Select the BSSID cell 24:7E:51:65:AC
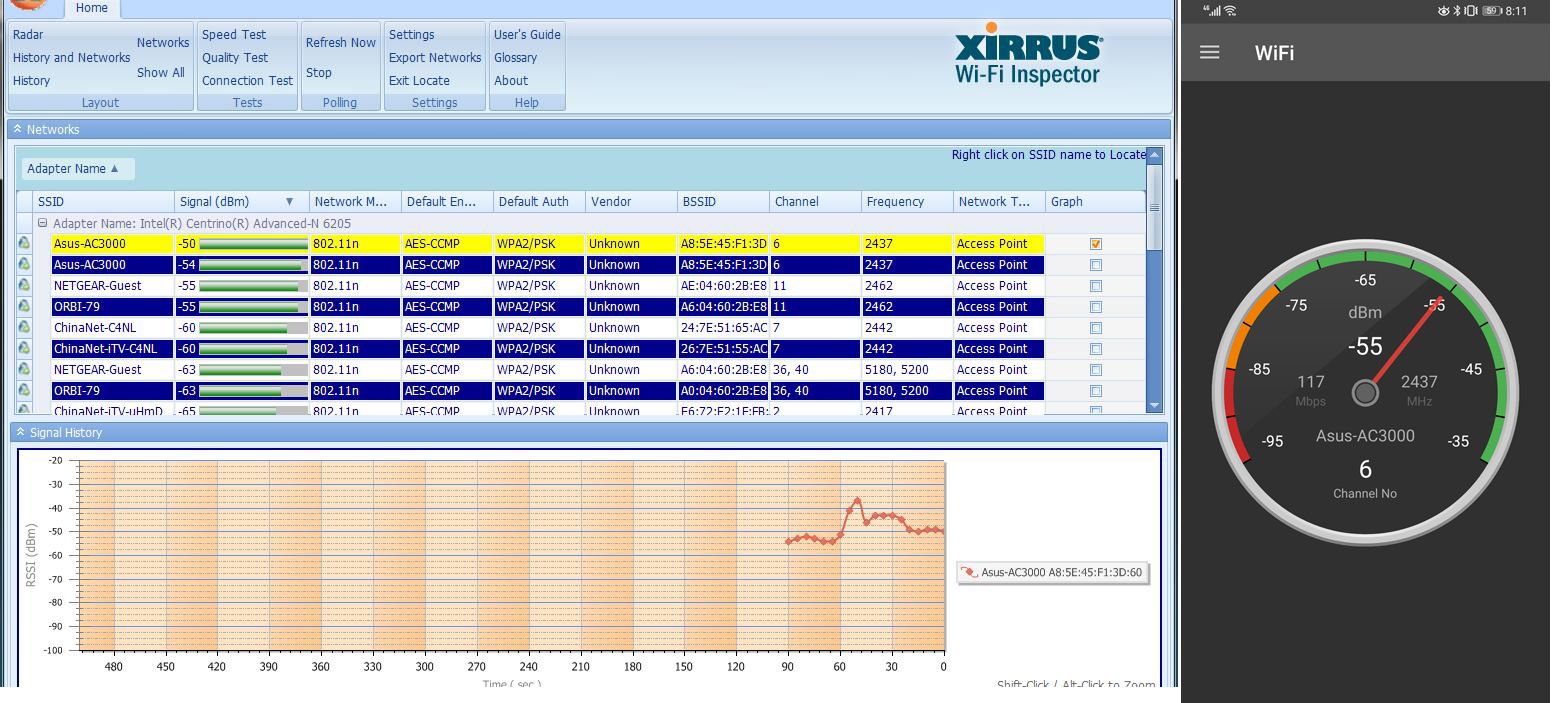 tap(723, 327)
